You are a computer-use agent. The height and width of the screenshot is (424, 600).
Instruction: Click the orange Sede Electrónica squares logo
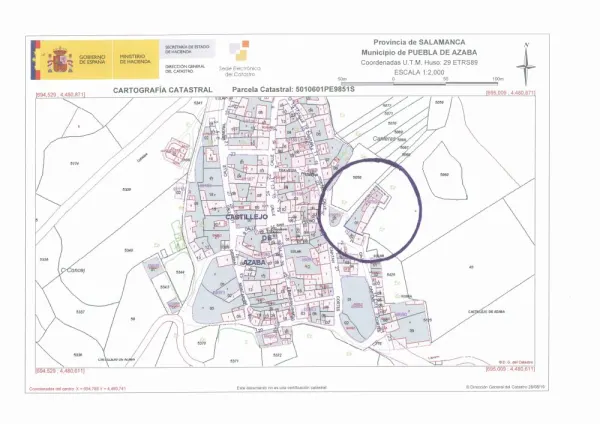click(x=239, y=51)
